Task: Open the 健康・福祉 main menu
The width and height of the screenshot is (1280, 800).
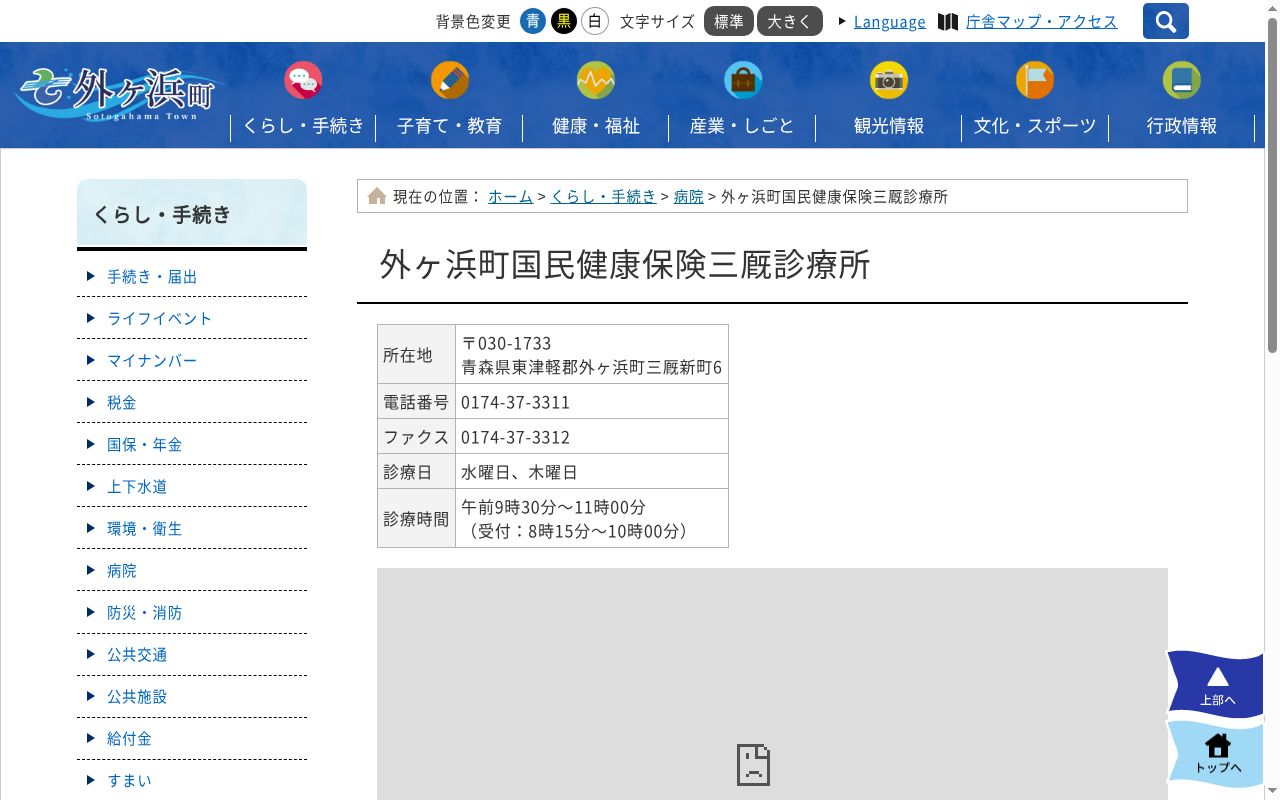Action: tap(596, 126)
